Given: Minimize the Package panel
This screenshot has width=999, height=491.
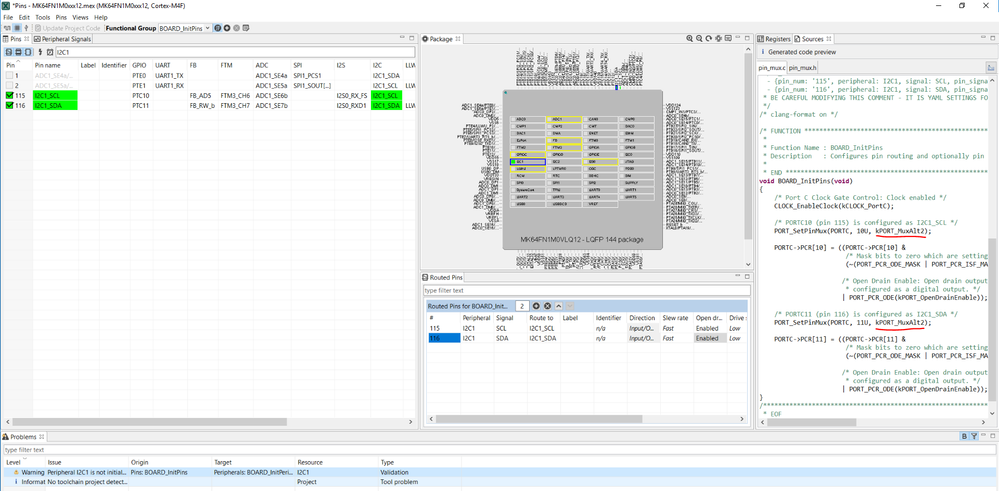Looking at the screenshot, I should pyautogui.click(x=740, y=39).
